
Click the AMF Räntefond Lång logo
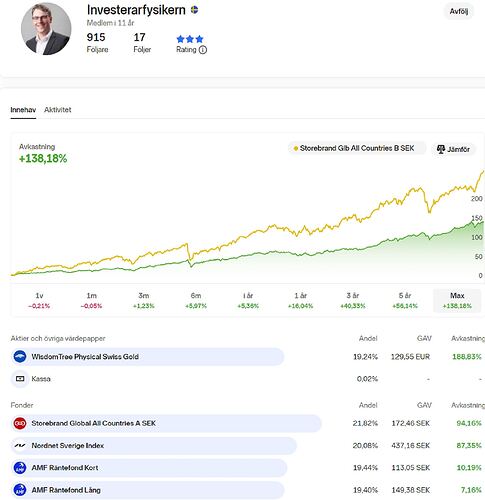pyautogui.click(x=20, y=490)
